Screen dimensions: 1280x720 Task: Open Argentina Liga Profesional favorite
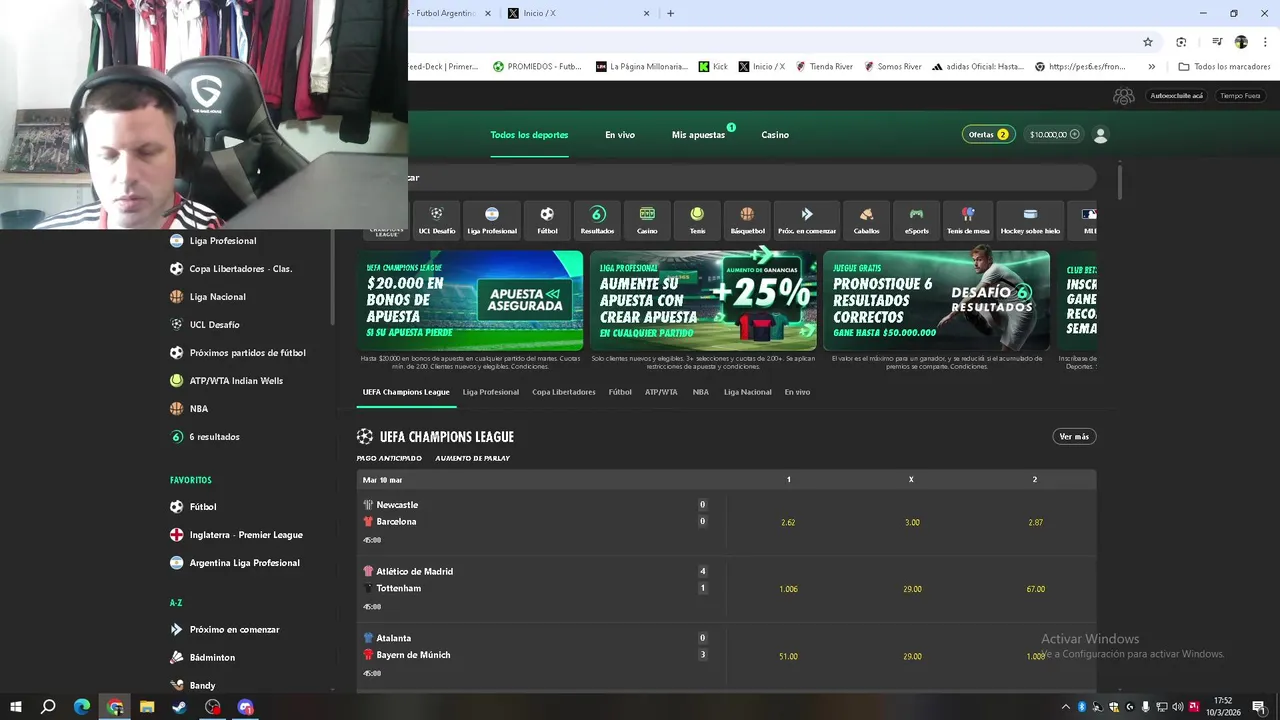coord(244,563)
